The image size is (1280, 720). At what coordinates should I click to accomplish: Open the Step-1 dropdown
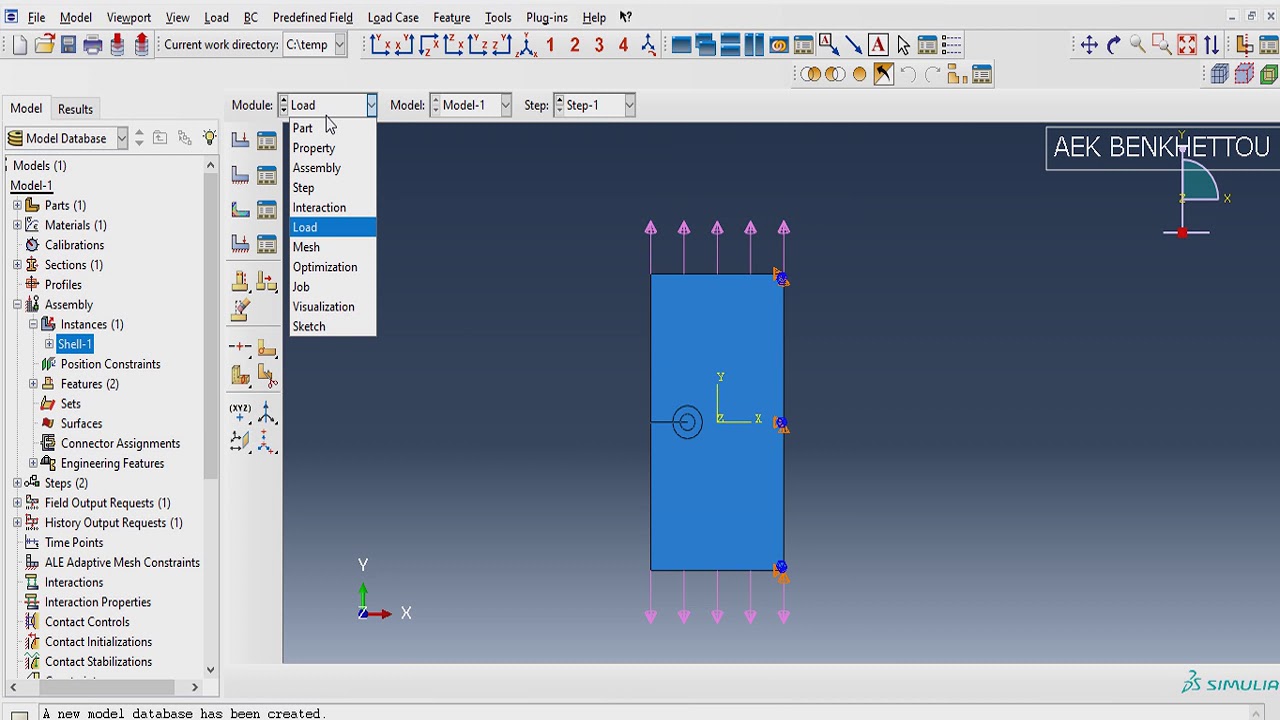[x=629, y=105]
